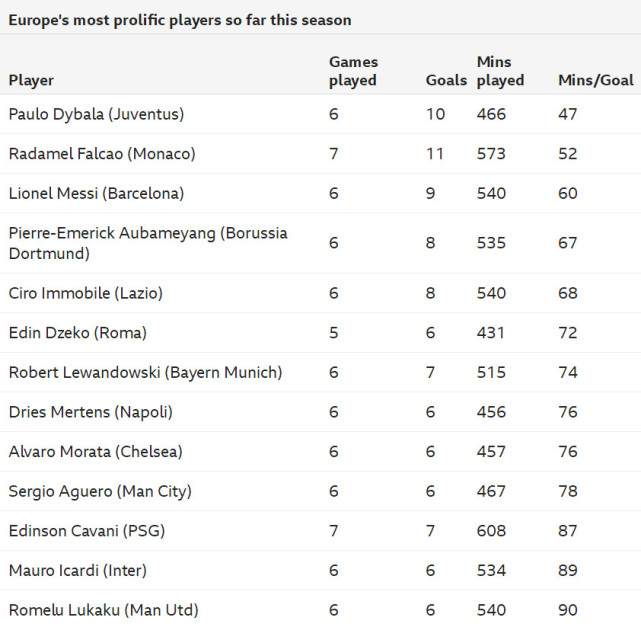
Task: Select the Goals column header
Action: (446, 80)
